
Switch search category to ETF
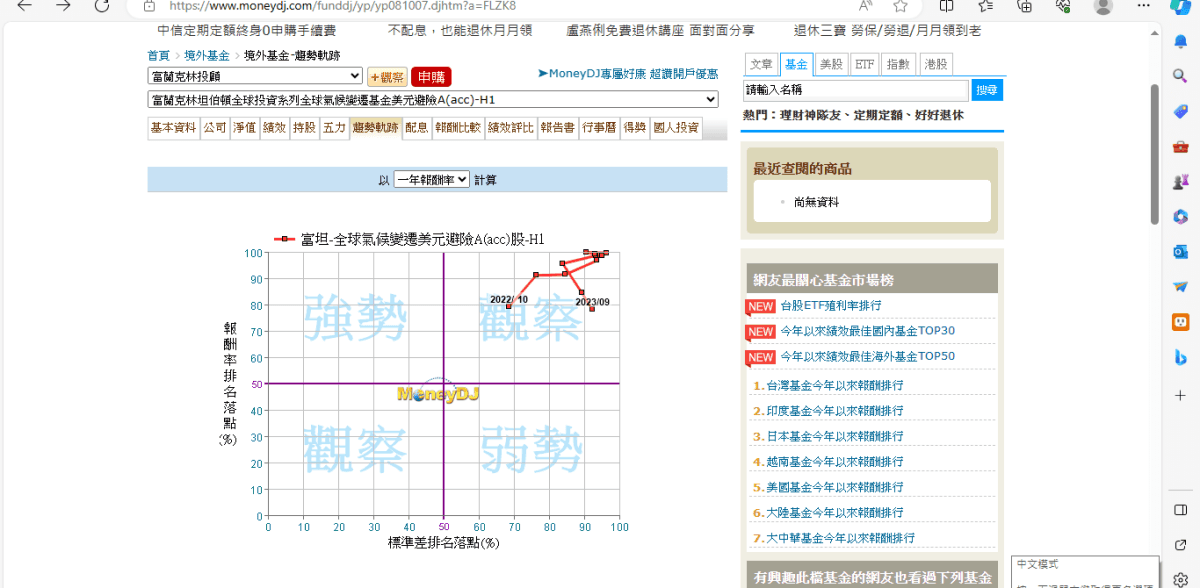(x=865, y=64)
